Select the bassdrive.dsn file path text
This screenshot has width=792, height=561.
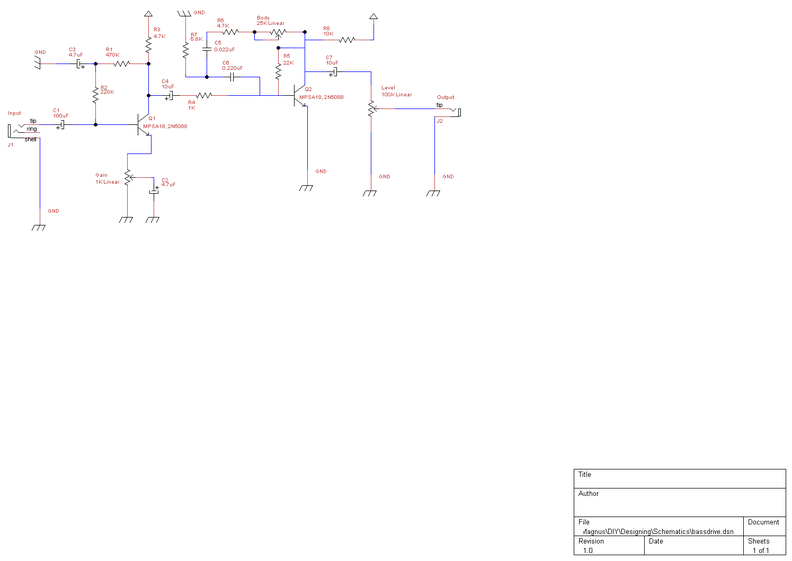pyautogui.click(x=658, y=531)
